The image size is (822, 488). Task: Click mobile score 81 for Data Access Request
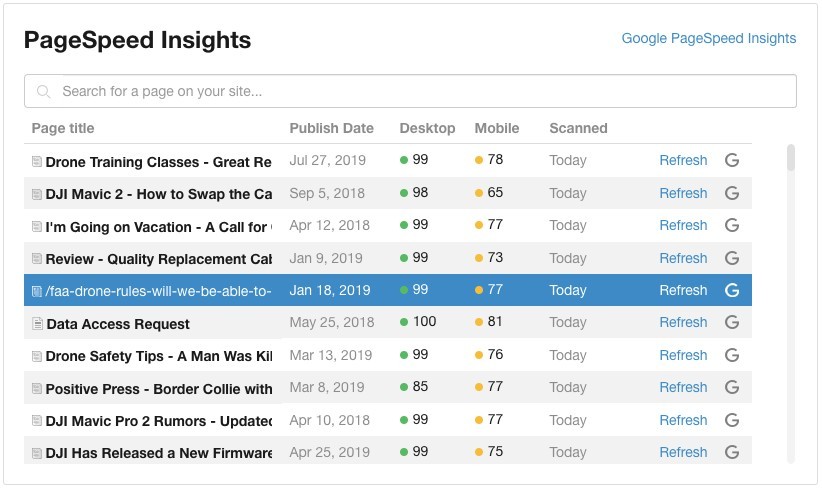click(495, 321)
